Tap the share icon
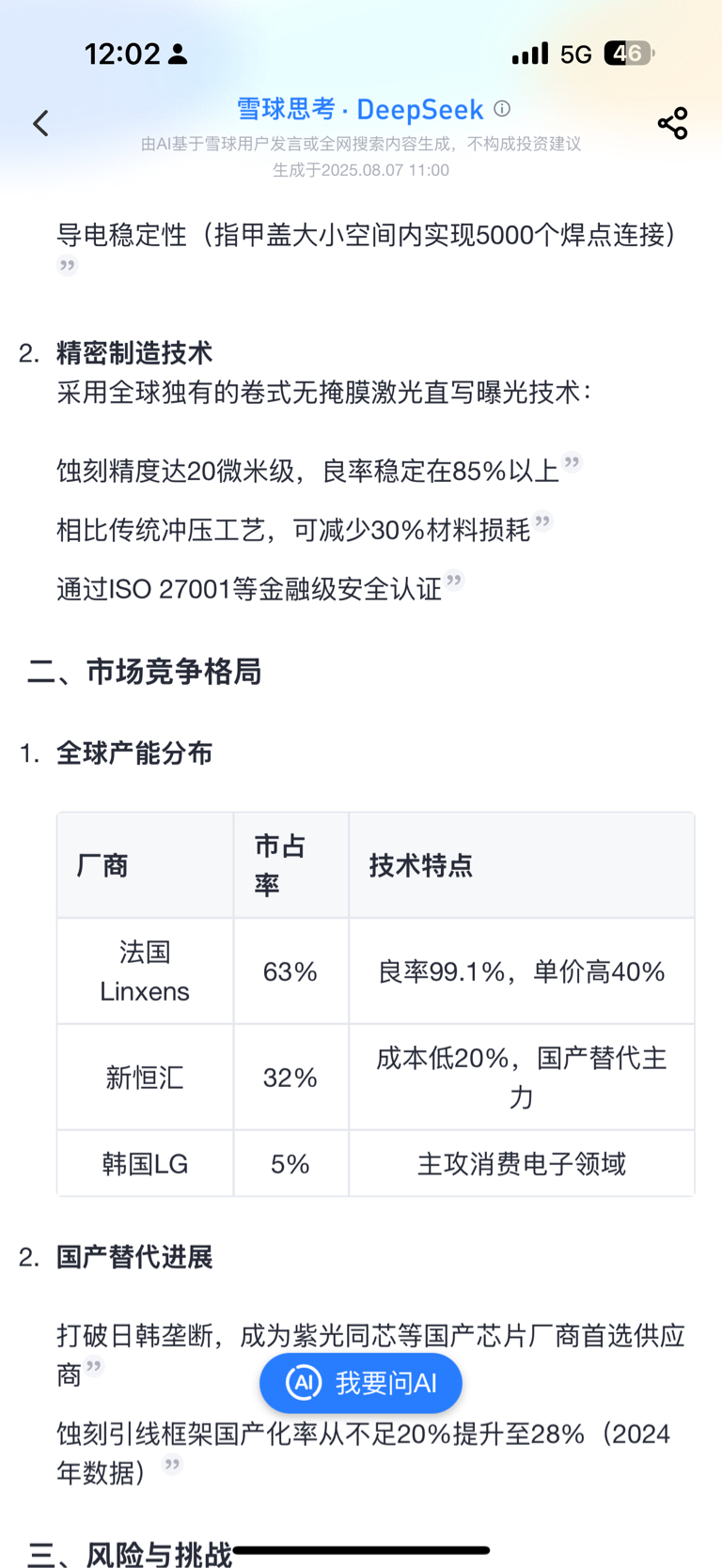Image resolution: width=722 pixels, height=1568 pixels. point(672,123)
